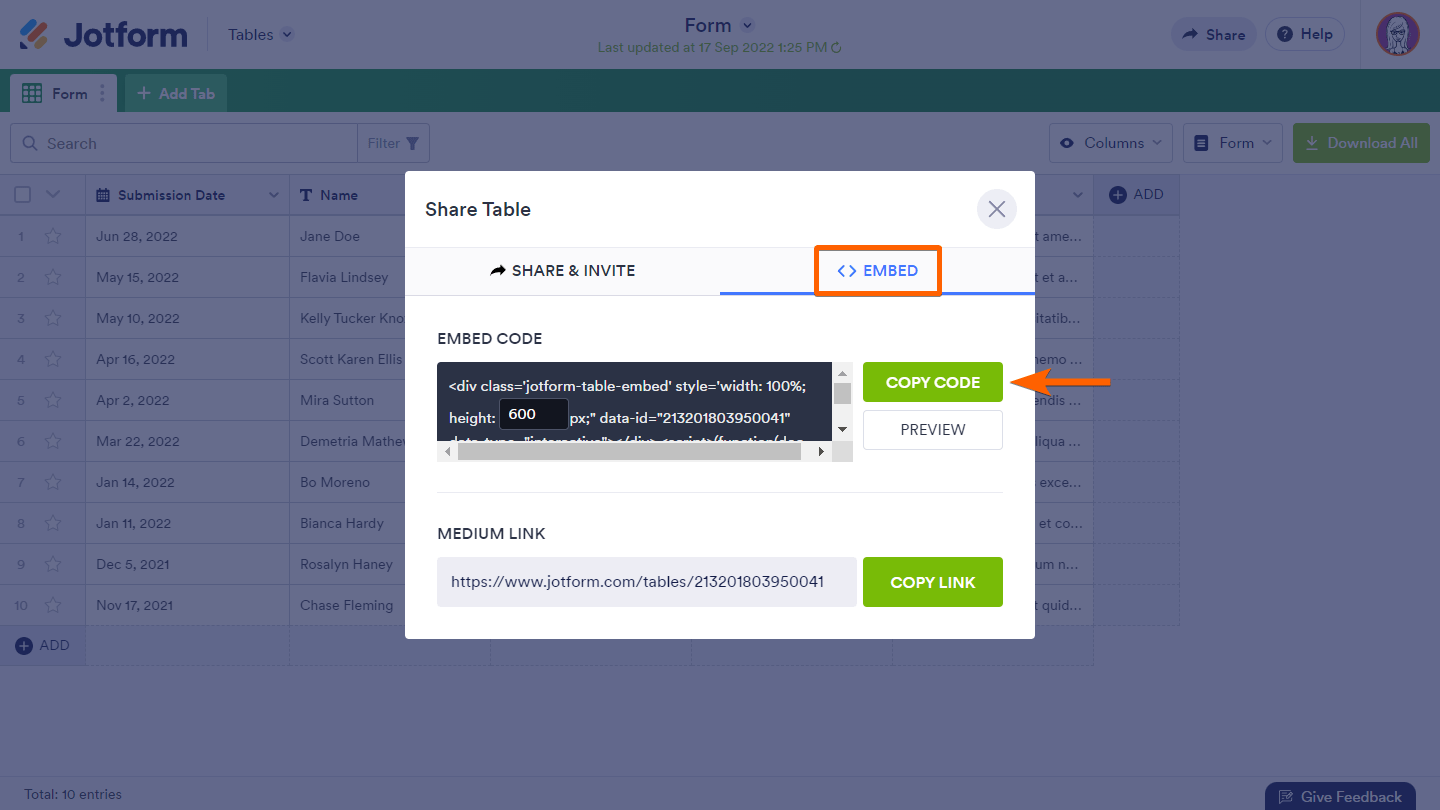Click the Medium link URL field
This screenshot has width=1440, height=810.
647,582
